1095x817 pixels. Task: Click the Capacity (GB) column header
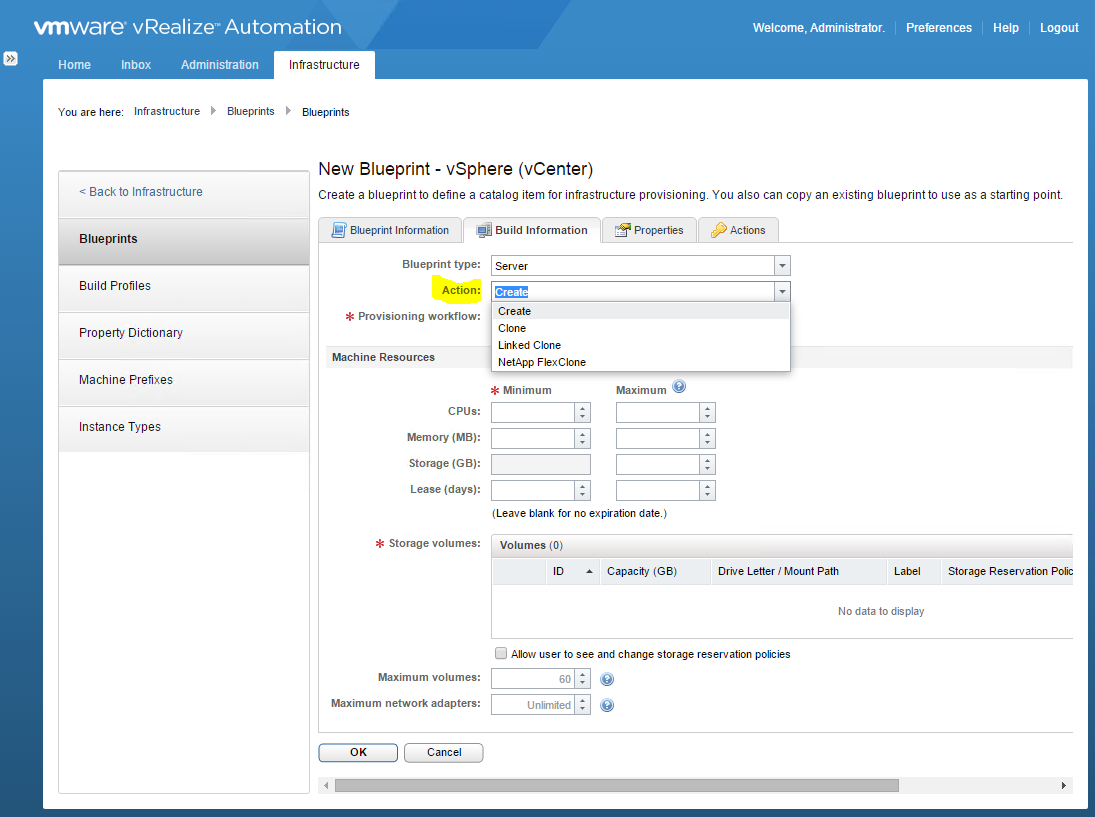coord(655,571)
